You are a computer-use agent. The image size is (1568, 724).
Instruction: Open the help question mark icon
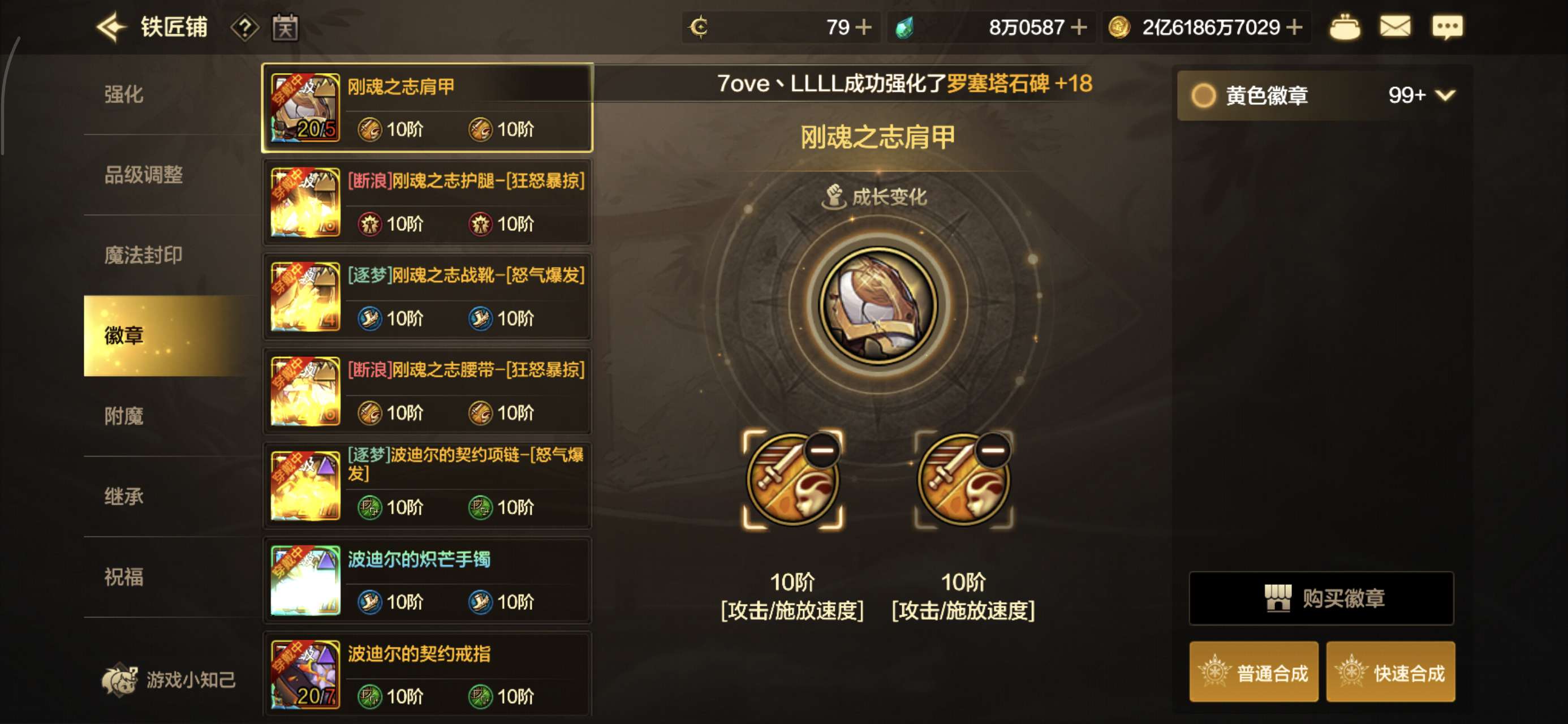[x=245, y=28]
